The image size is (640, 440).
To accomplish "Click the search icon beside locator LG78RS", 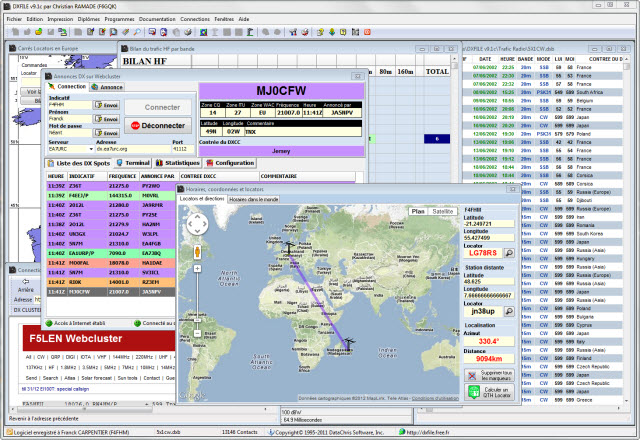I will pyautogui.click(x=509, y=253).
